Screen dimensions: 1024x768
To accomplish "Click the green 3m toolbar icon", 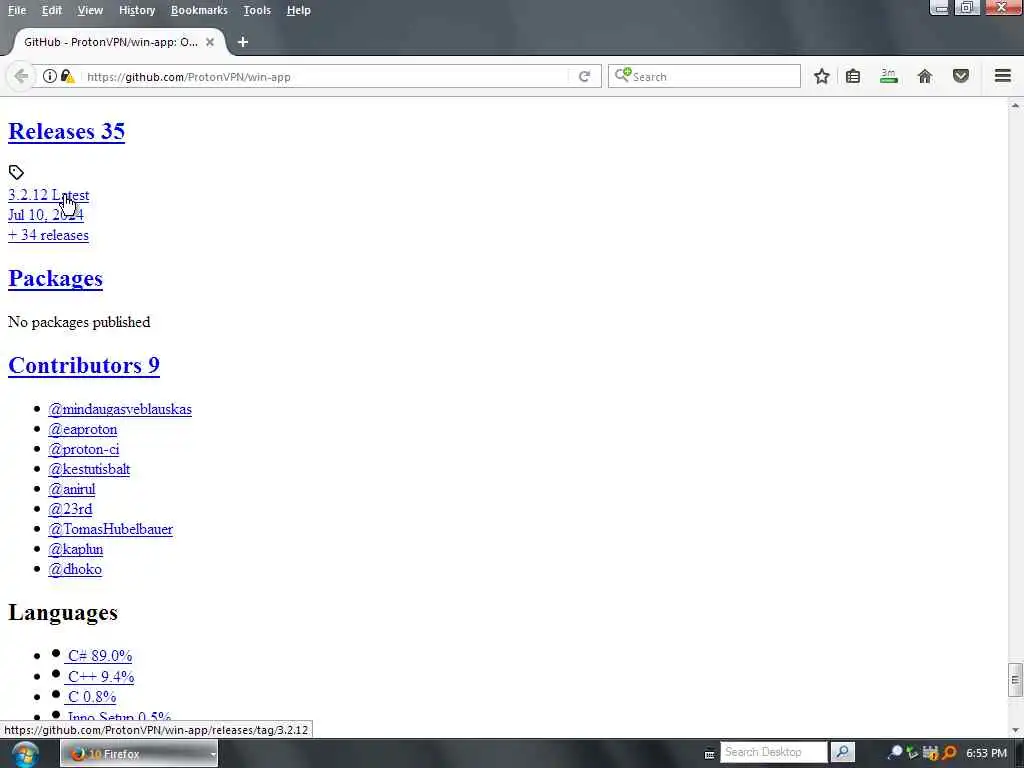I will (889, 76).
